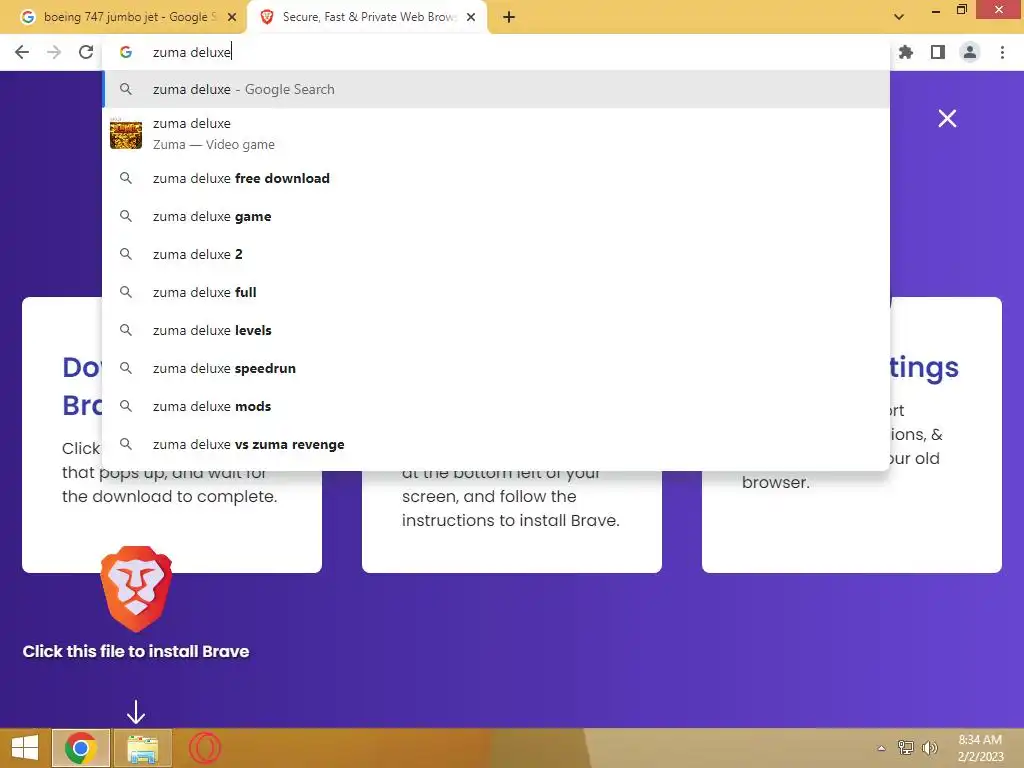This screenshot has width=1024, height=768.
Task: Select the Secure, Fast & Private Web Browser tab
Action: click(367, 17)
